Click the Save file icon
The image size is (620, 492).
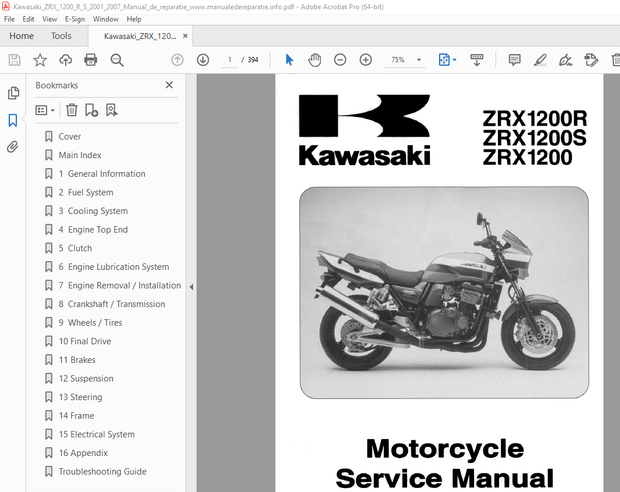coord(15,60)
